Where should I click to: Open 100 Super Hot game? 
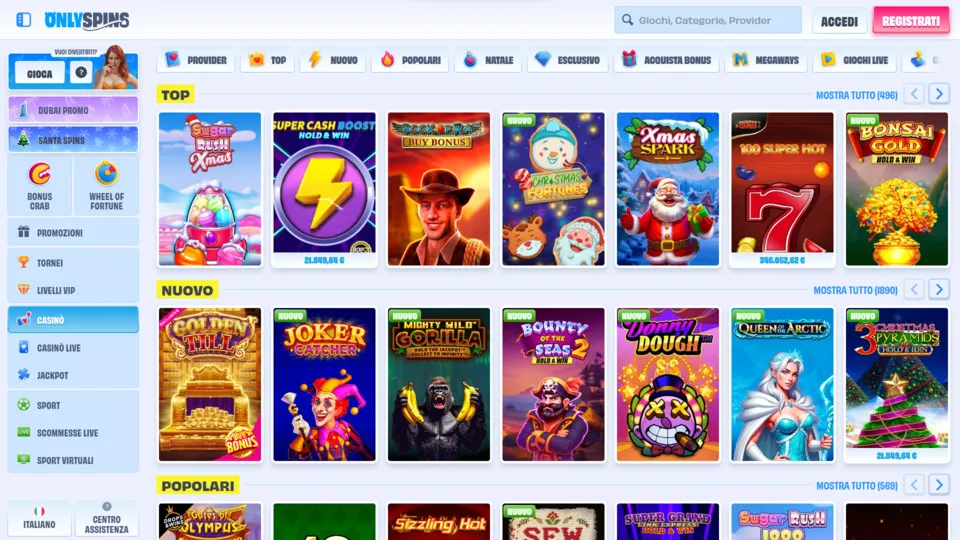click(x=782, y=189)
